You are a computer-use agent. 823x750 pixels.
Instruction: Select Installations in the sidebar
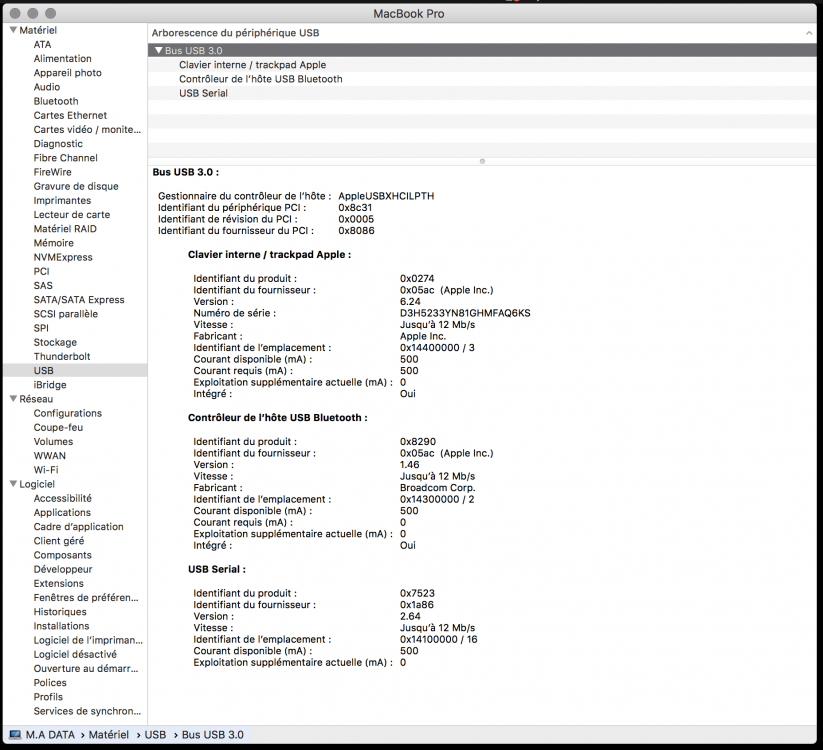coord(61,626)
